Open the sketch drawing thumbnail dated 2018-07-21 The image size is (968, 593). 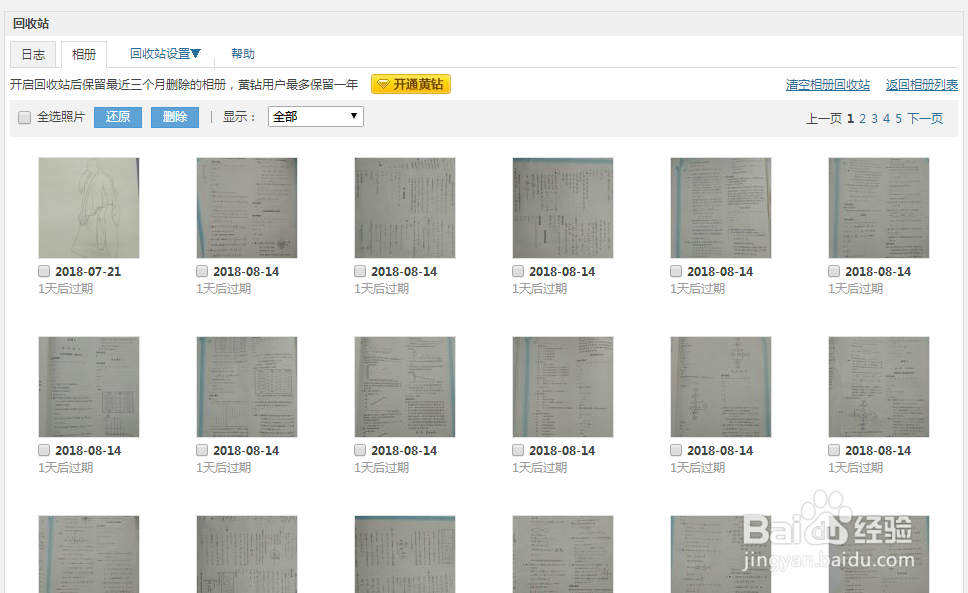[x=89, y=208]
